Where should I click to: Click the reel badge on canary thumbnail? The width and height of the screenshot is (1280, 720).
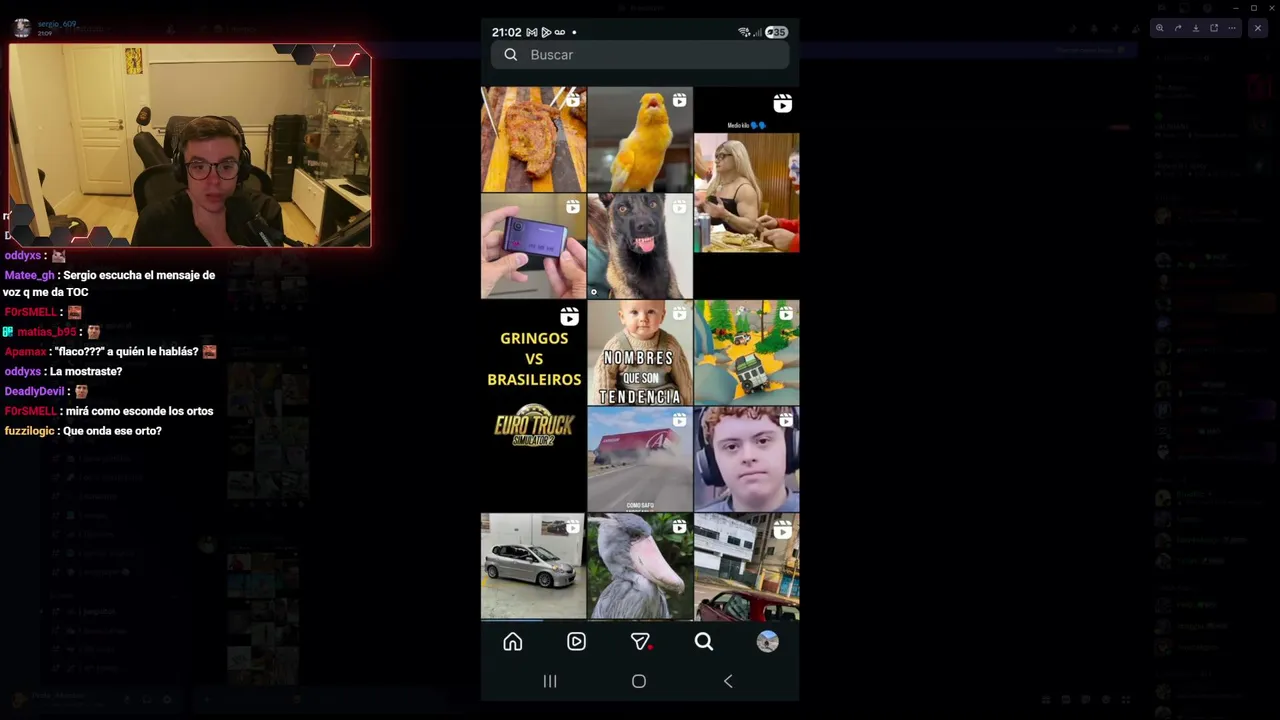point(679,100)
